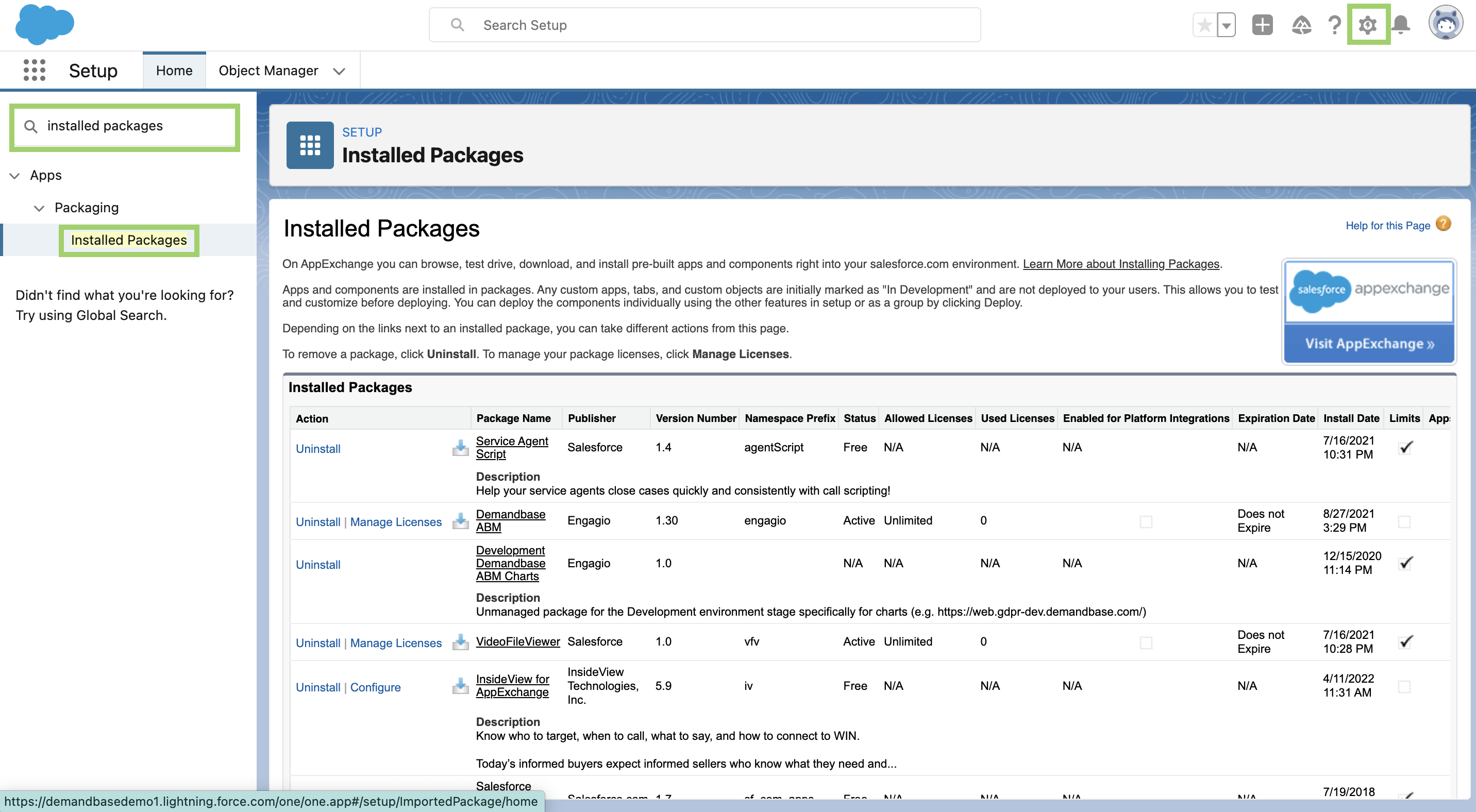Click the InsideView Technologies, Inc. publisher cell
1476x812 pixels.
pos(603,685)
